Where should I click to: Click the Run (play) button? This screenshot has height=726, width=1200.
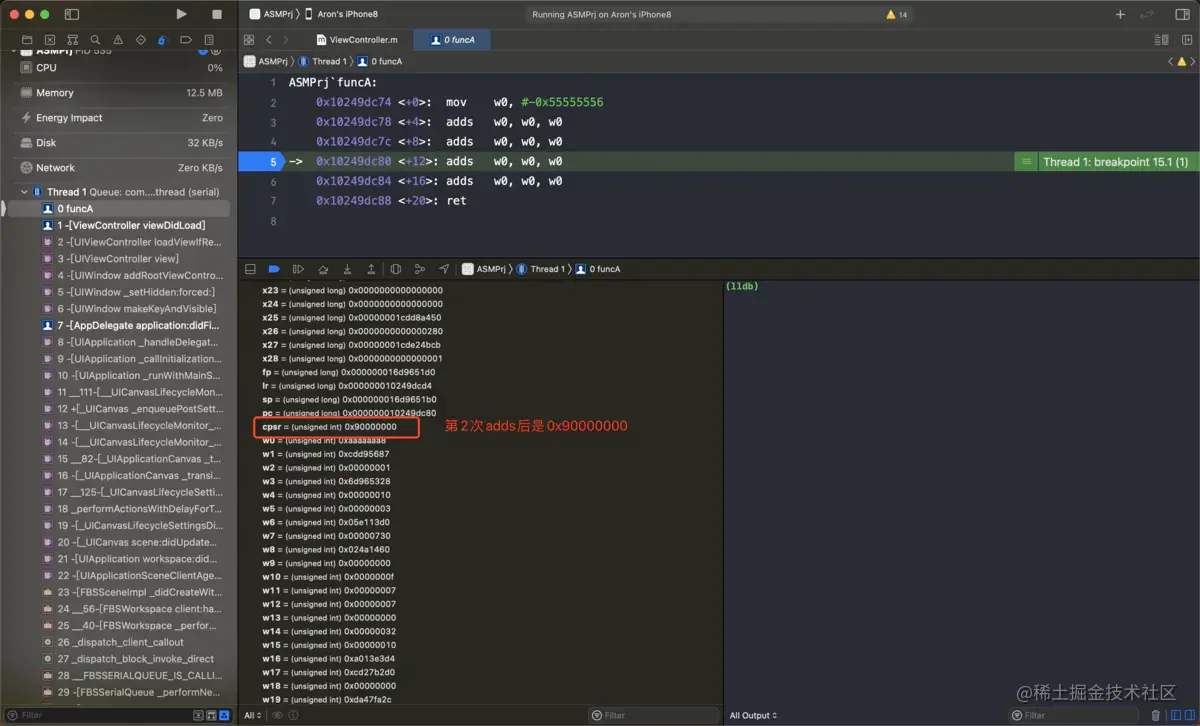point(181,14)
